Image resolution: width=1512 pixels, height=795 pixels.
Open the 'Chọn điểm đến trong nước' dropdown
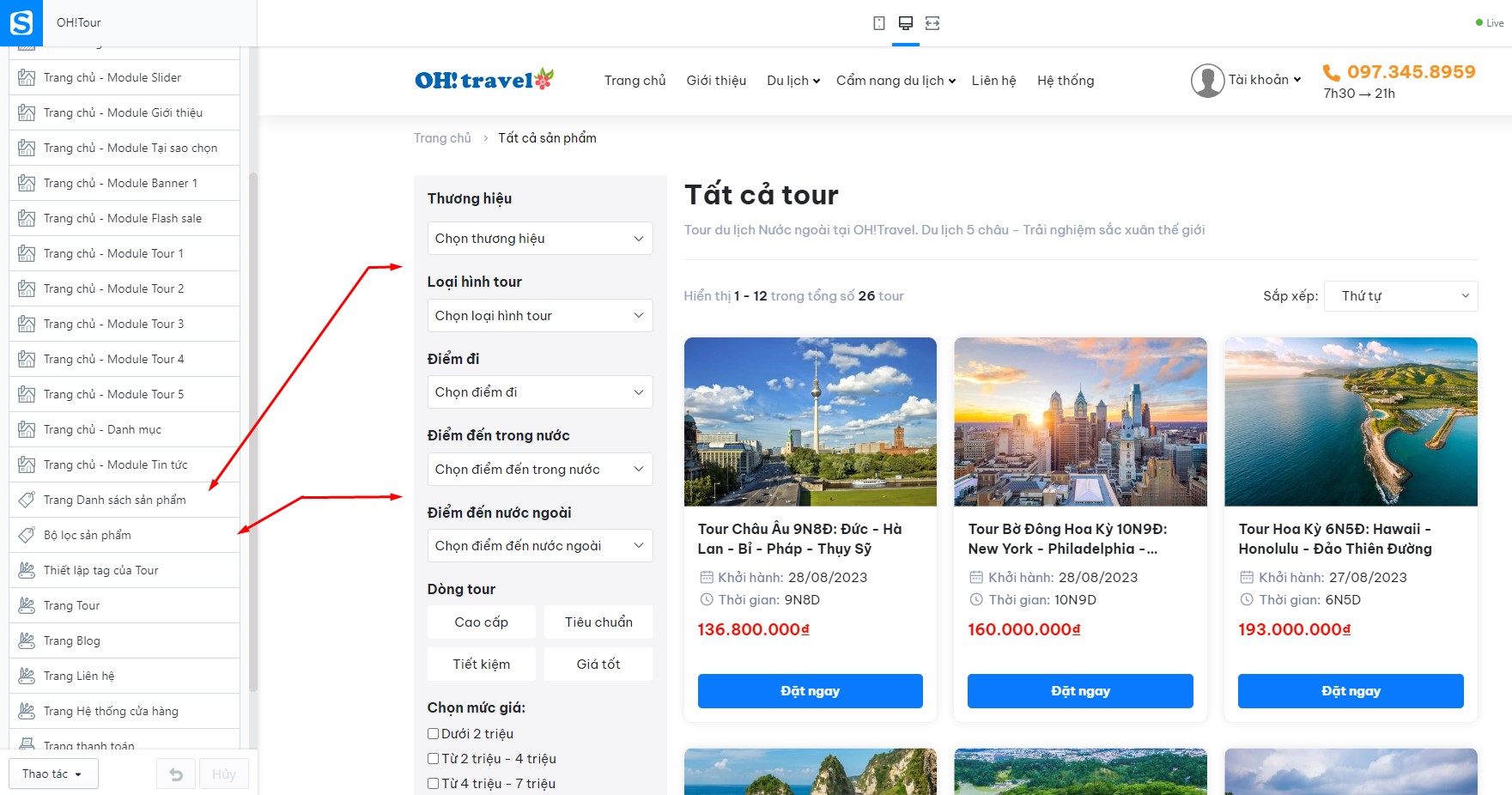click(540, 470)
